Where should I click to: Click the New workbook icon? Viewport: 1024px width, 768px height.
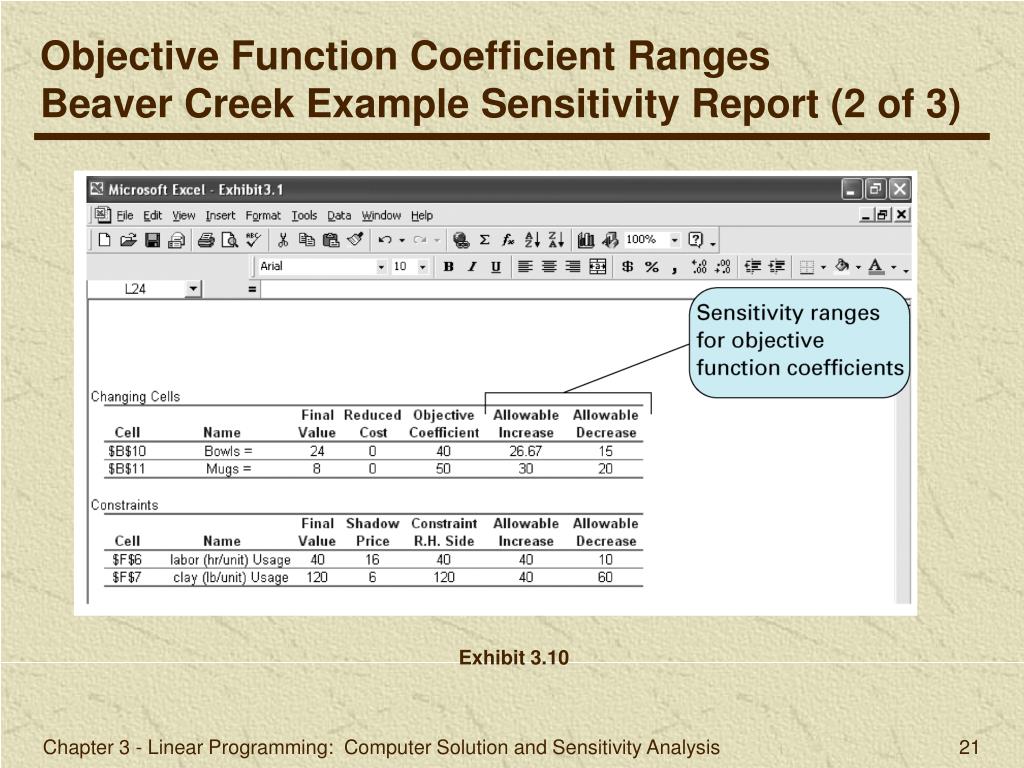pyautogui.click(x=104, y=240)
